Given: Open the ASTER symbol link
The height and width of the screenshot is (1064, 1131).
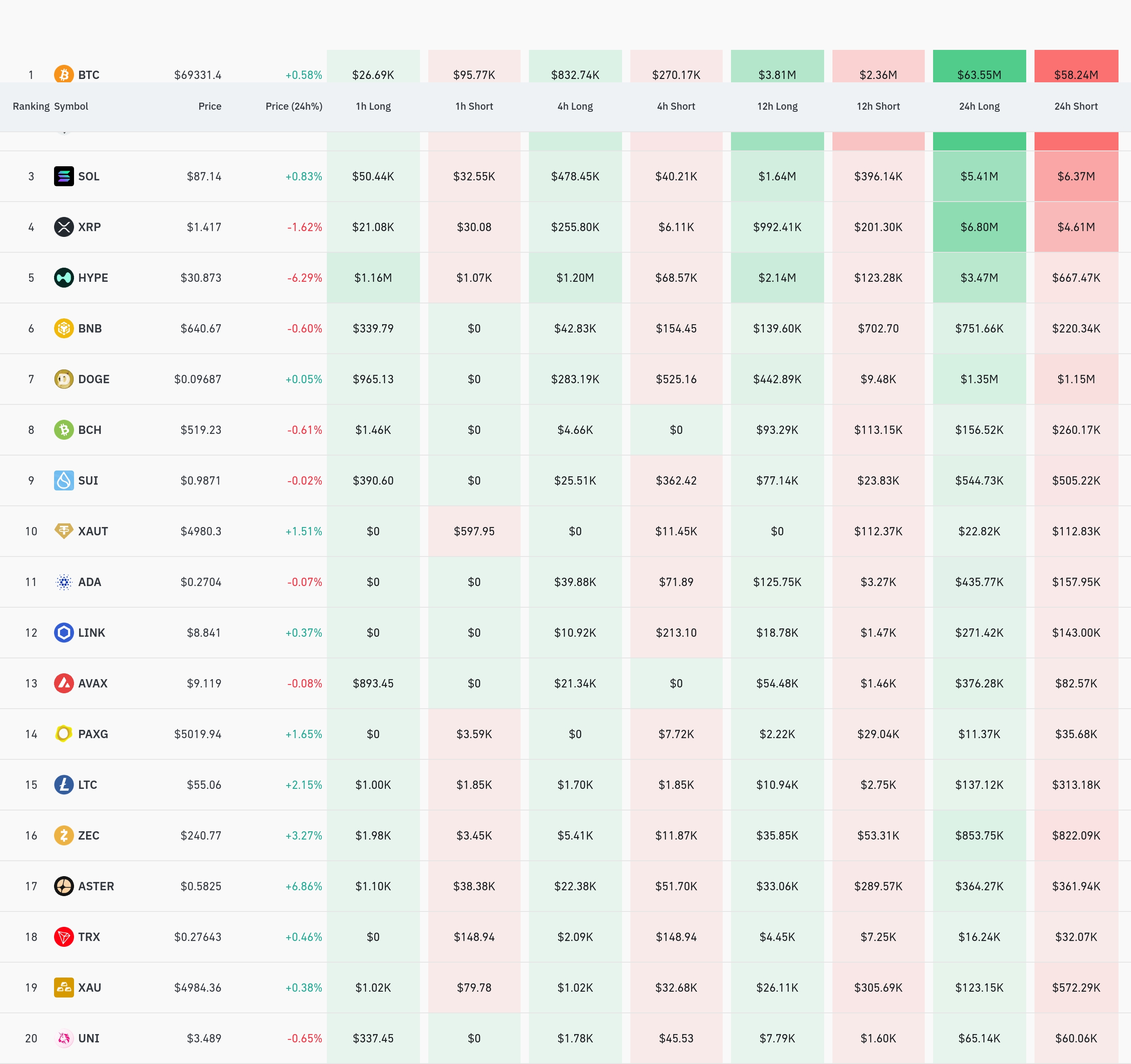Looking at the screenshot, I should pos(96,886).
